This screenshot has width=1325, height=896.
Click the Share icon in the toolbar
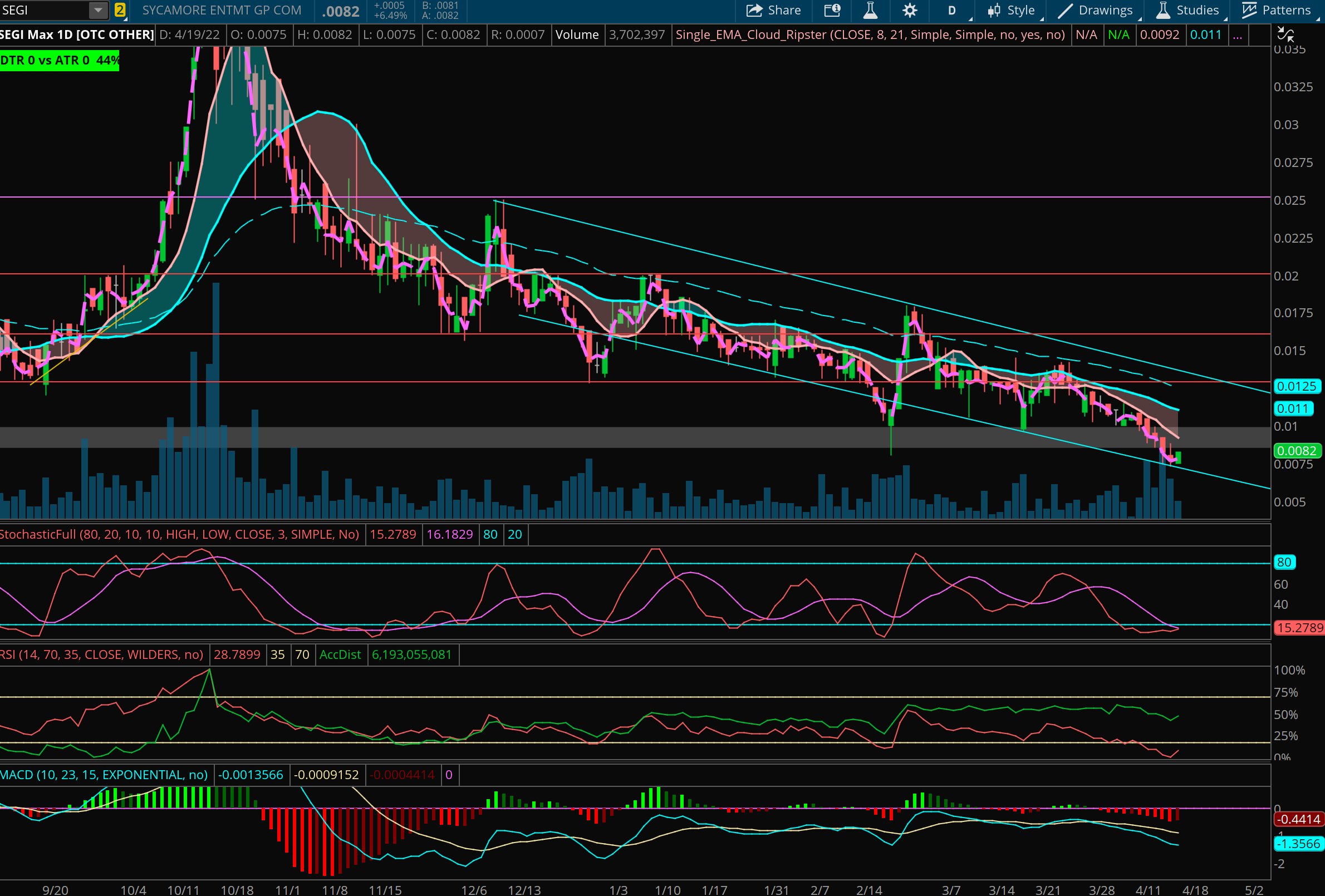754,10
